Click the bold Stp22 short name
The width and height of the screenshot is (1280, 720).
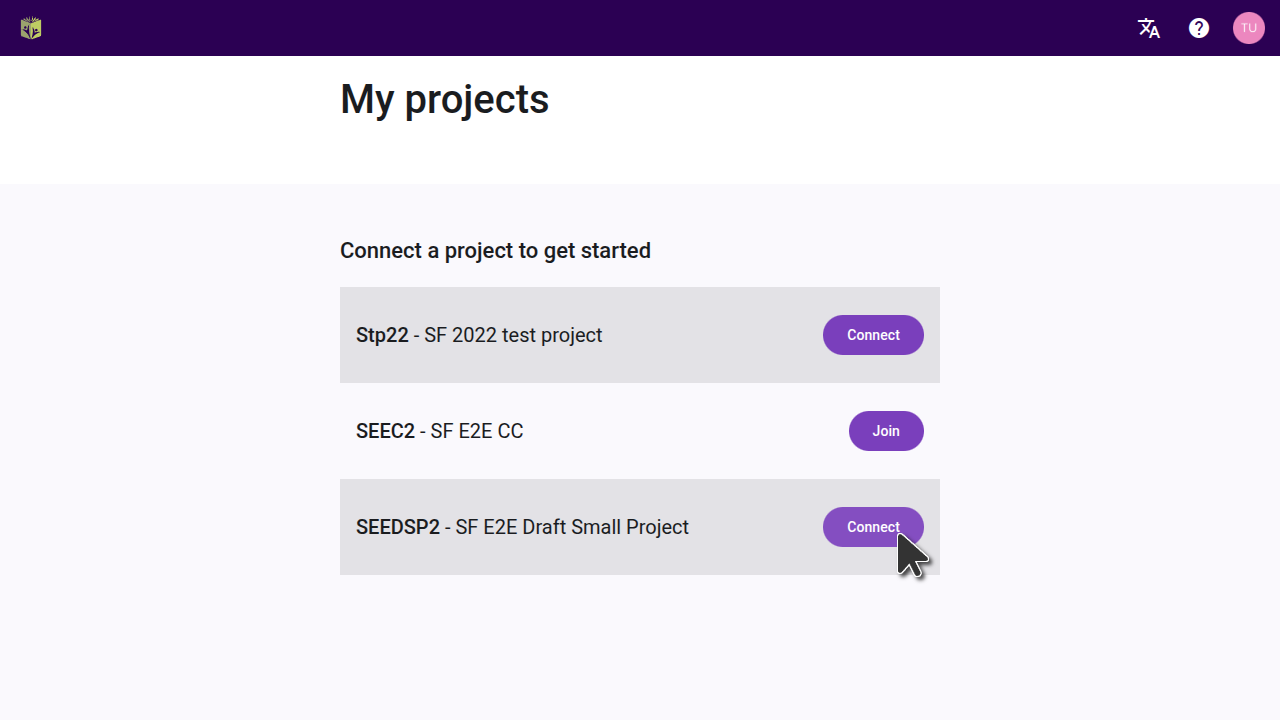pyautogui.click(x=382, y=335)
